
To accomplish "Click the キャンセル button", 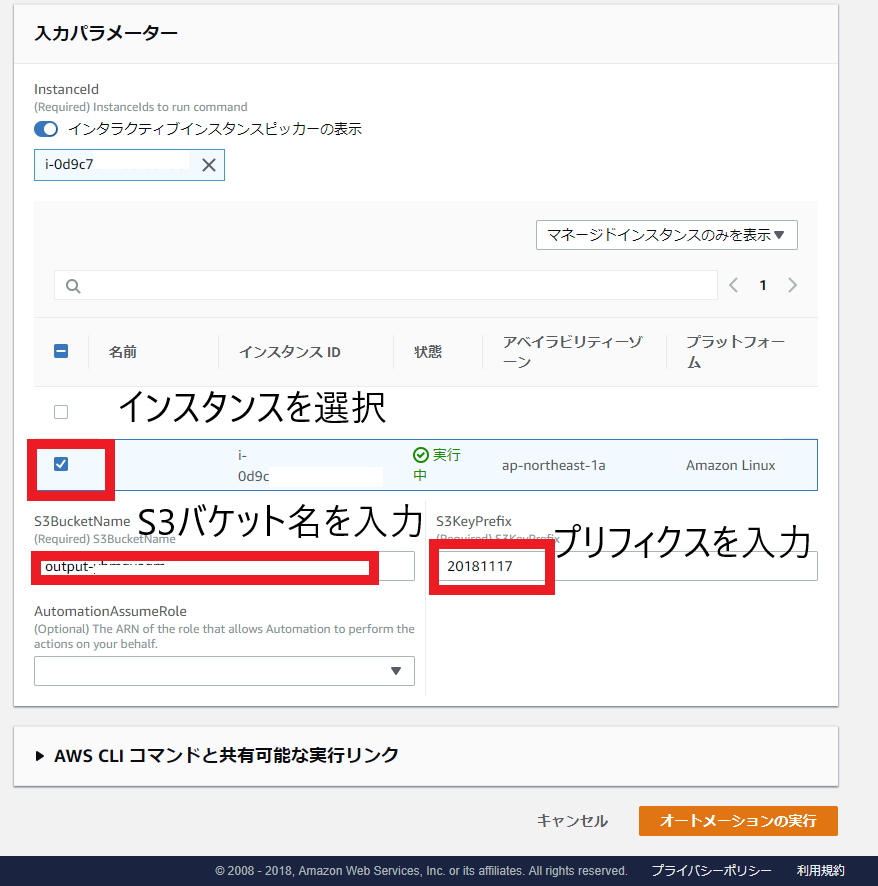I will click(572, 820).
